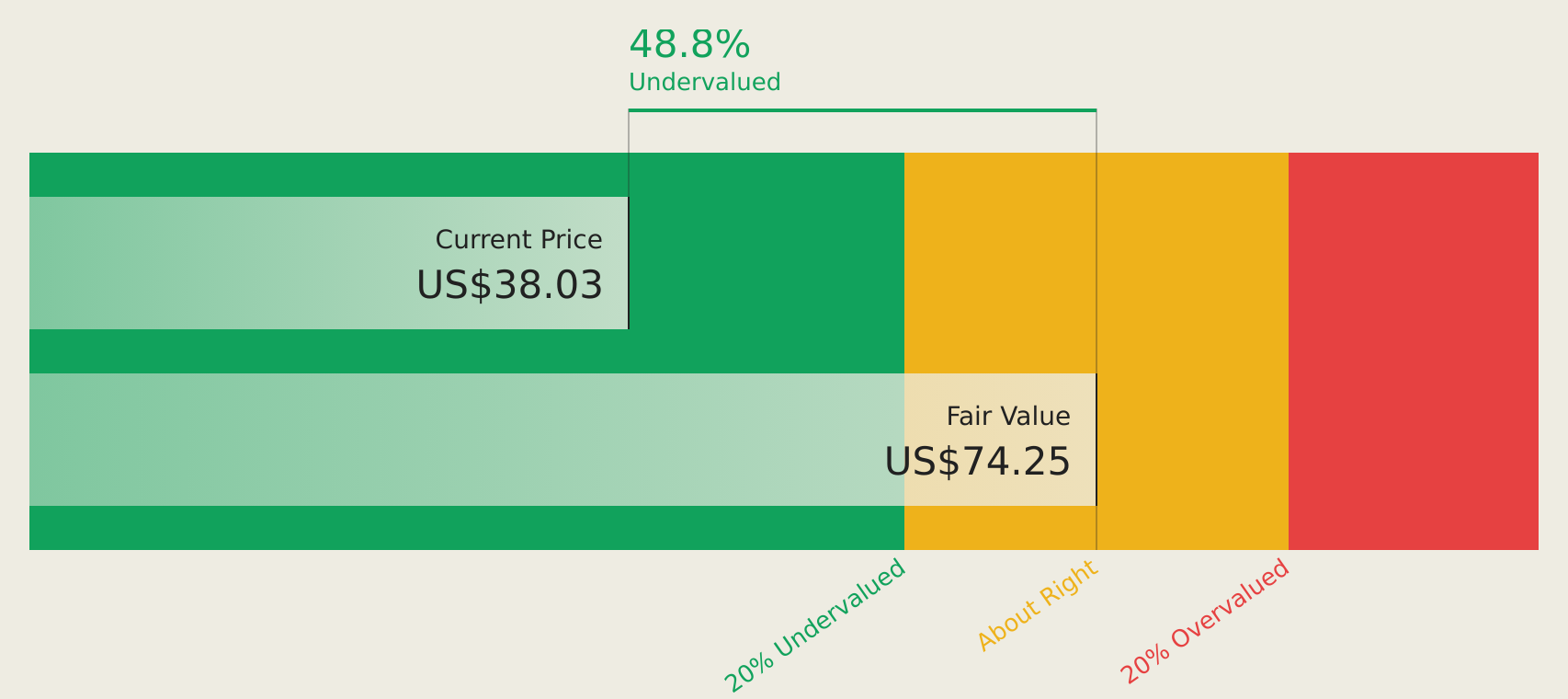Click the red overvalued zone
This screenshot has width=1568, height=699.
click(1414, 351)
